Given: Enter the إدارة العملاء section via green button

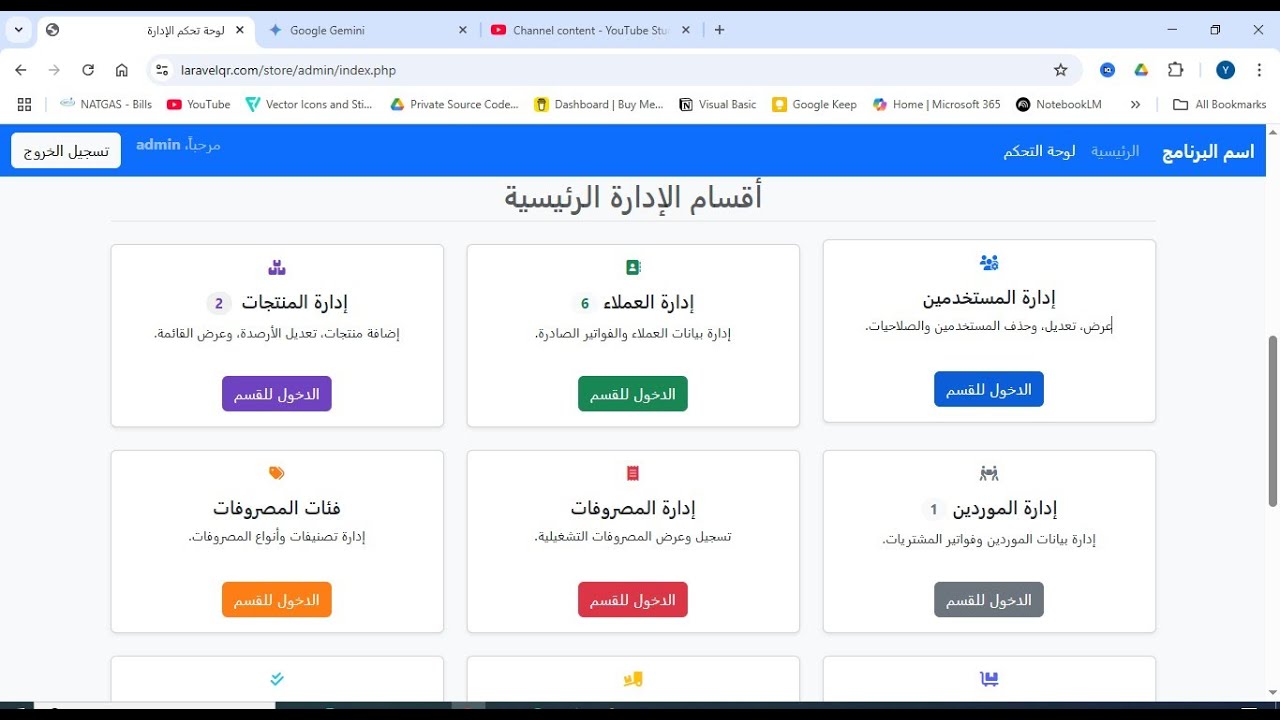Looking at the screenshot, I should click(633, 394).
